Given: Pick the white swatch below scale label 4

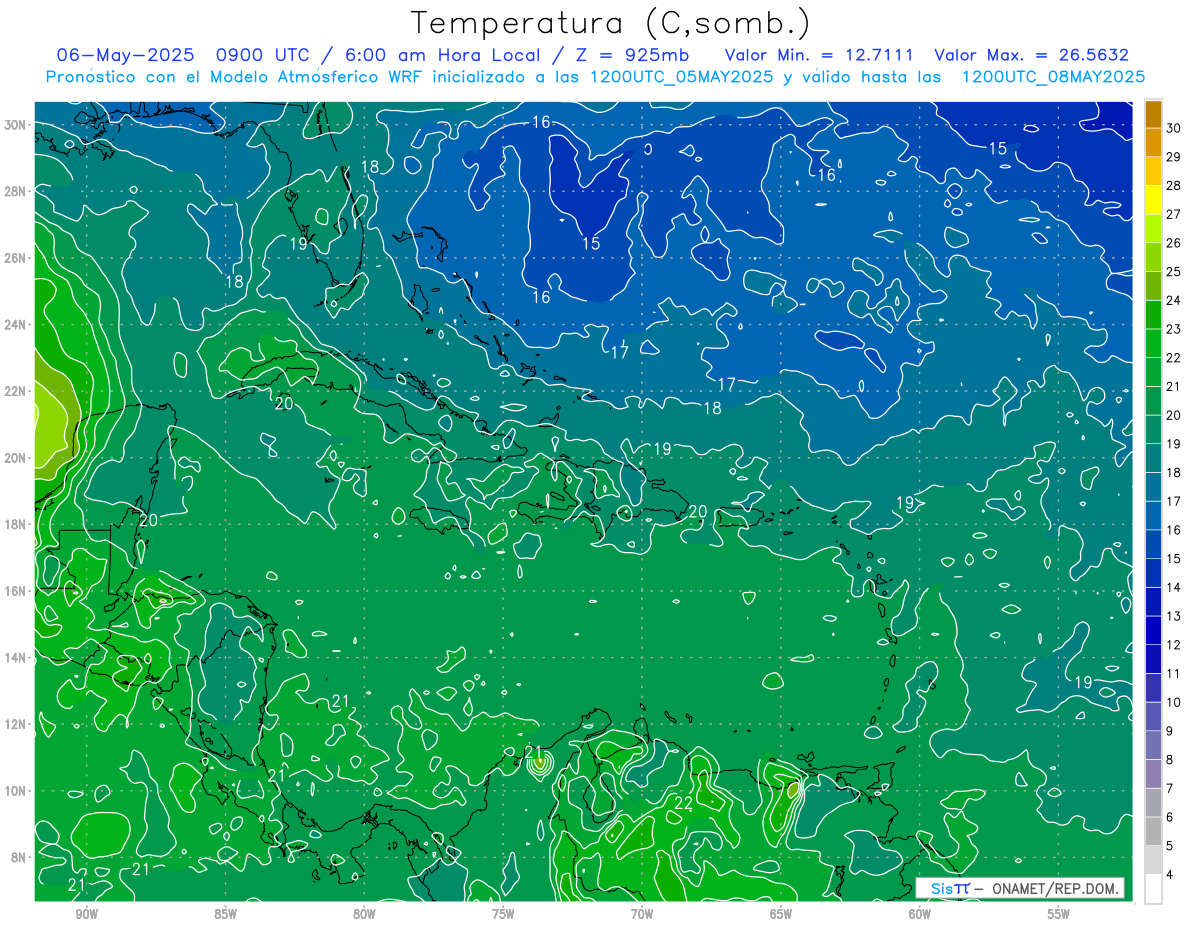Looking at the screenshot, I should (x=1153, y=889).
